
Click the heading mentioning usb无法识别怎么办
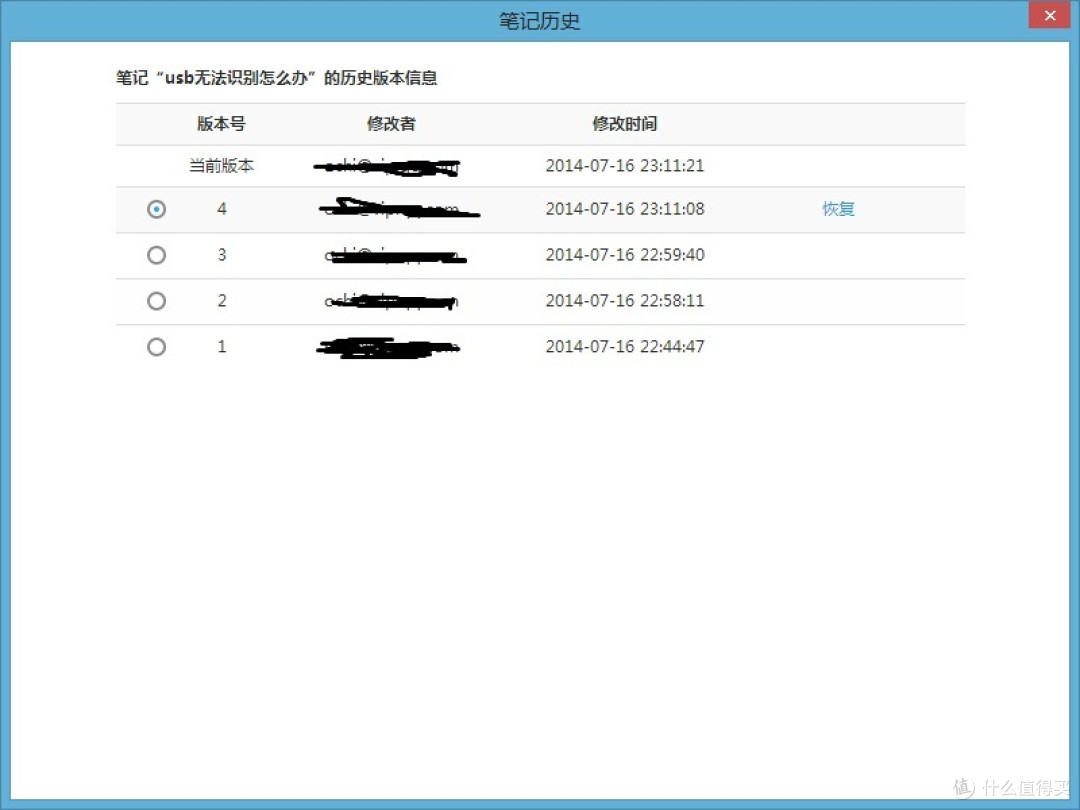pos(277,78)
